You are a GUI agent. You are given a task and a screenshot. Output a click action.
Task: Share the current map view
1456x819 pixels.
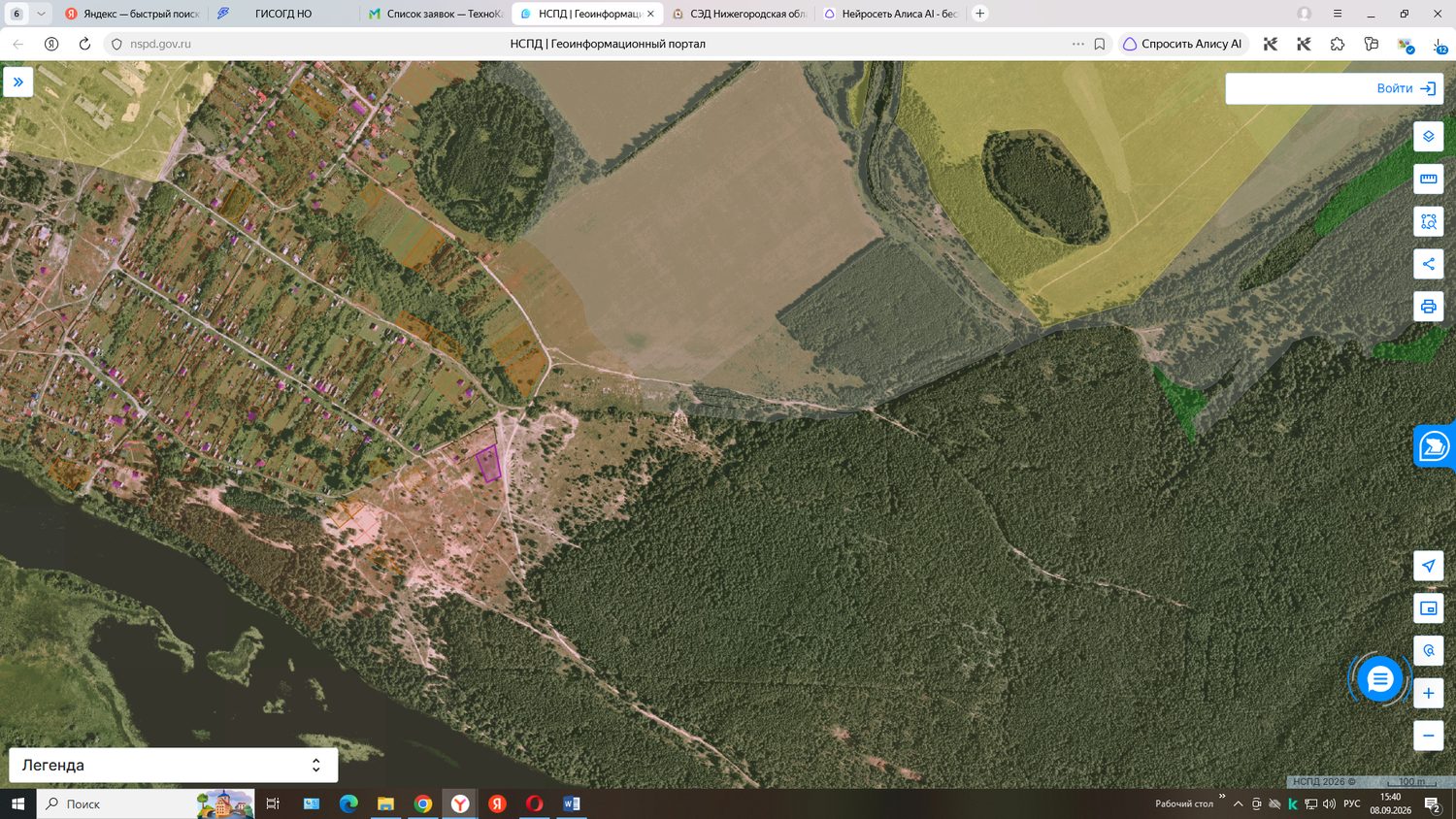click(1428, 264)
